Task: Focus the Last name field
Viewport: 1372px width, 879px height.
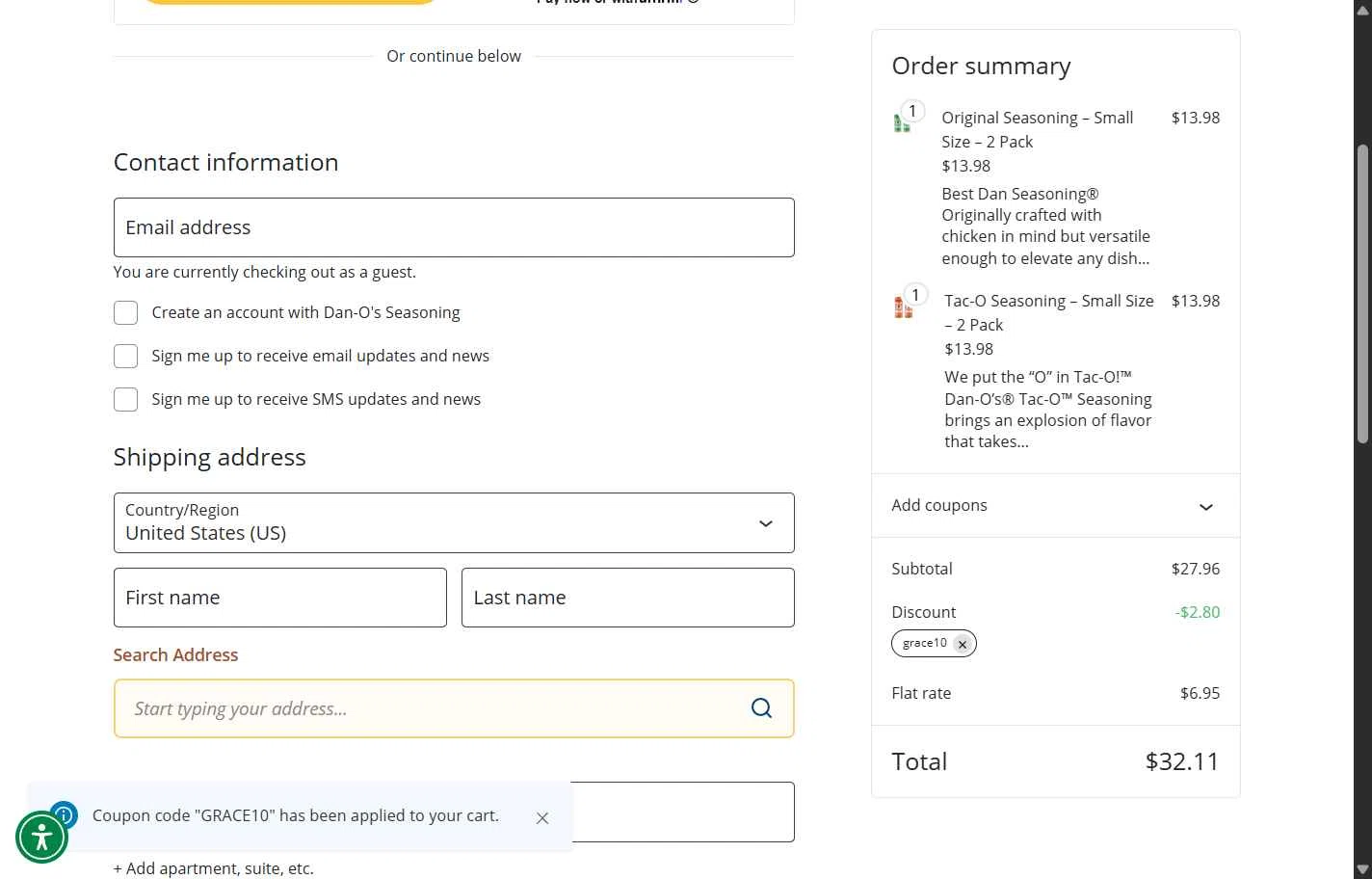Action: click(x=628, y=598)
